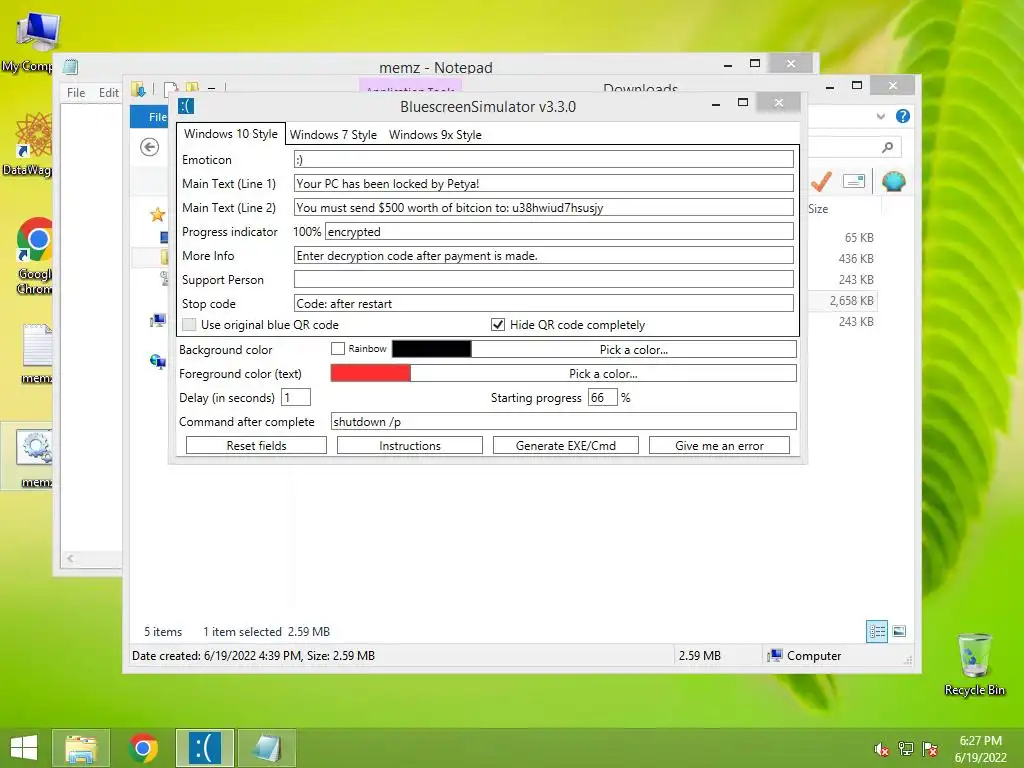The width and height of the screenshot is (1024, 768).
Task: Switch Explorer to large icons view
Action: pos(899,632)
